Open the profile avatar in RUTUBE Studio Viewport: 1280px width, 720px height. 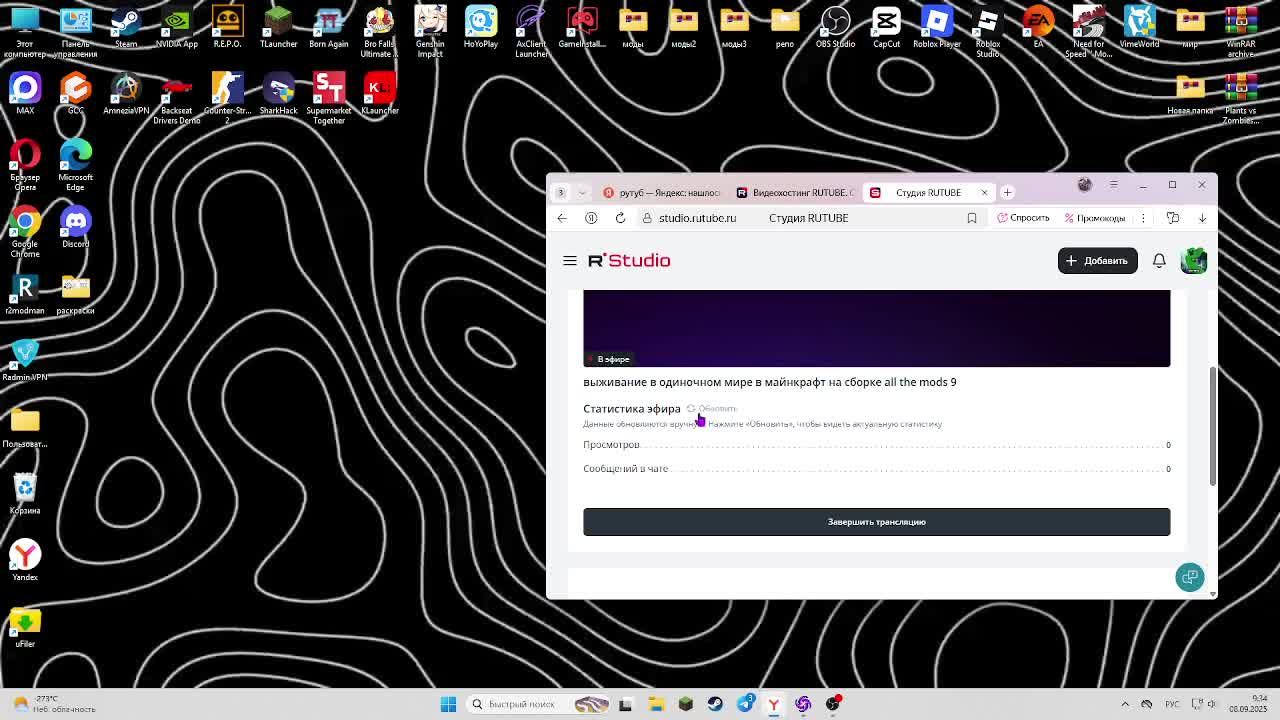1193,261
